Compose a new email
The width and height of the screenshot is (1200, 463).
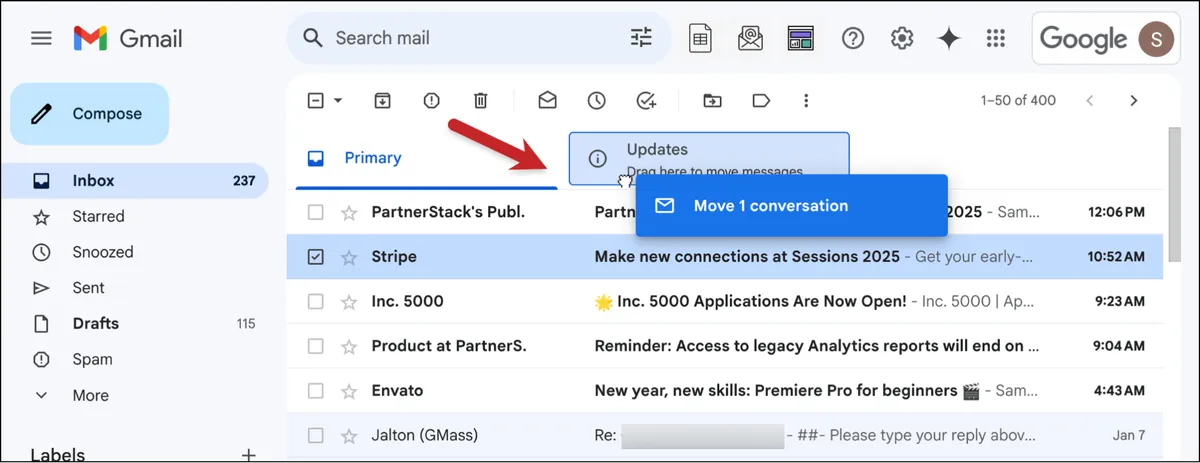(x=90, y=114)
